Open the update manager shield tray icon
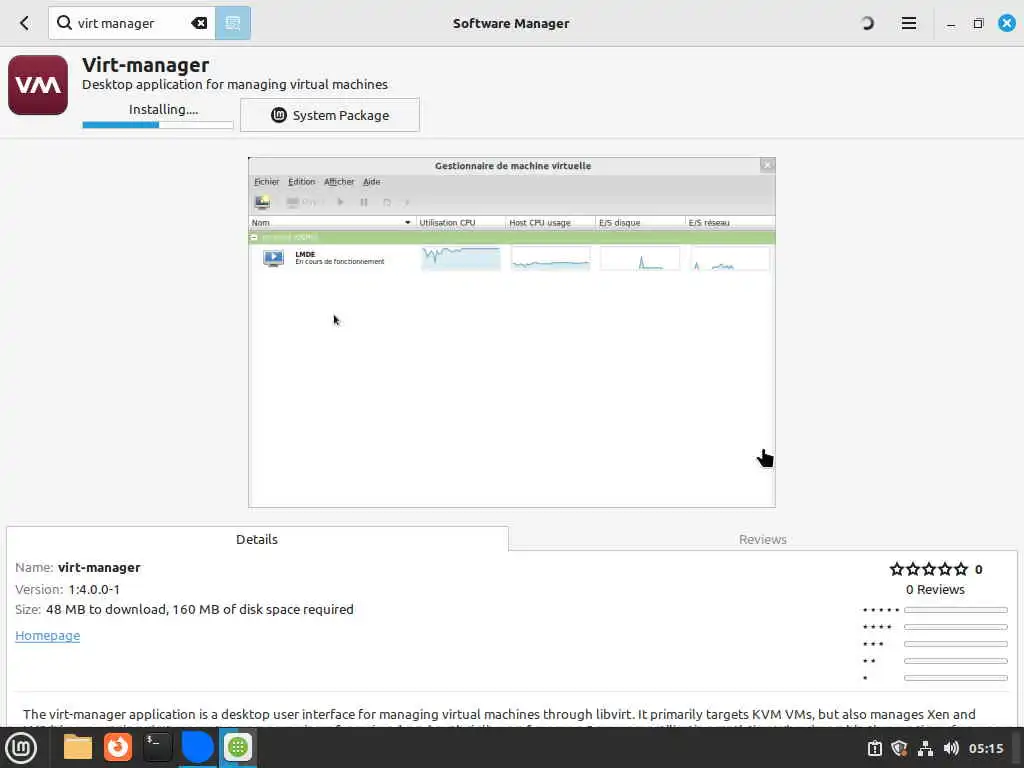The width and height of the screenshot is (1024, 768). (x=899, y=748)
